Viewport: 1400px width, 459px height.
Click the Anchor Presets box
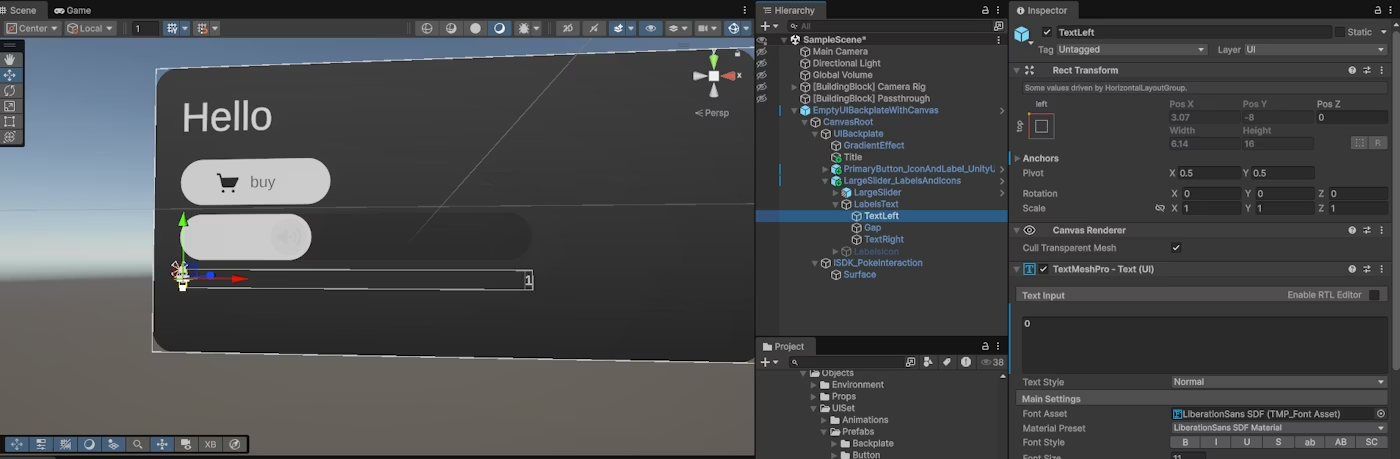point(1041,126)
